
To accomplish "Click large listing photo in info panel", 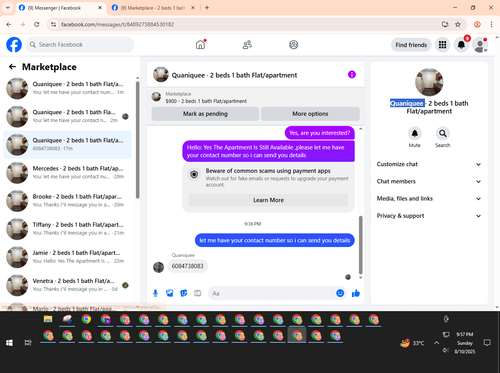I will coord(429,82).
